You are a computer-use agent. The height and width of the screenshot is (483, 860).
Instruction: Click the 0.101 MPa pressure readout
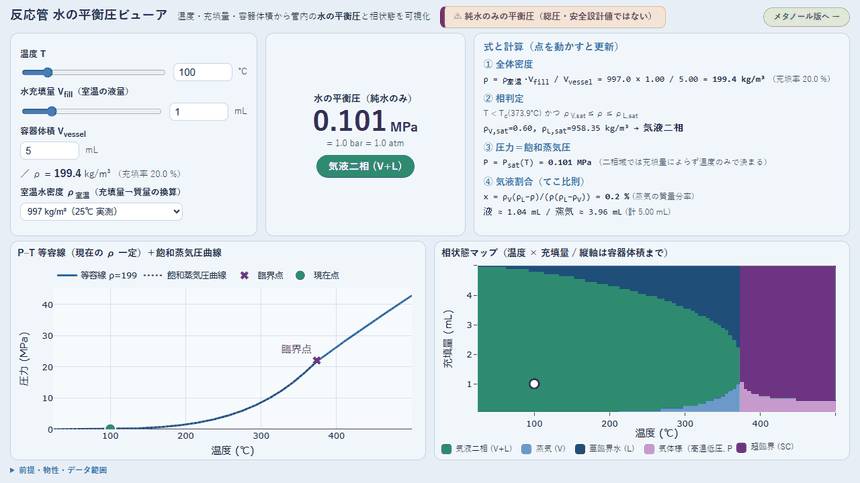pos(365,121)
